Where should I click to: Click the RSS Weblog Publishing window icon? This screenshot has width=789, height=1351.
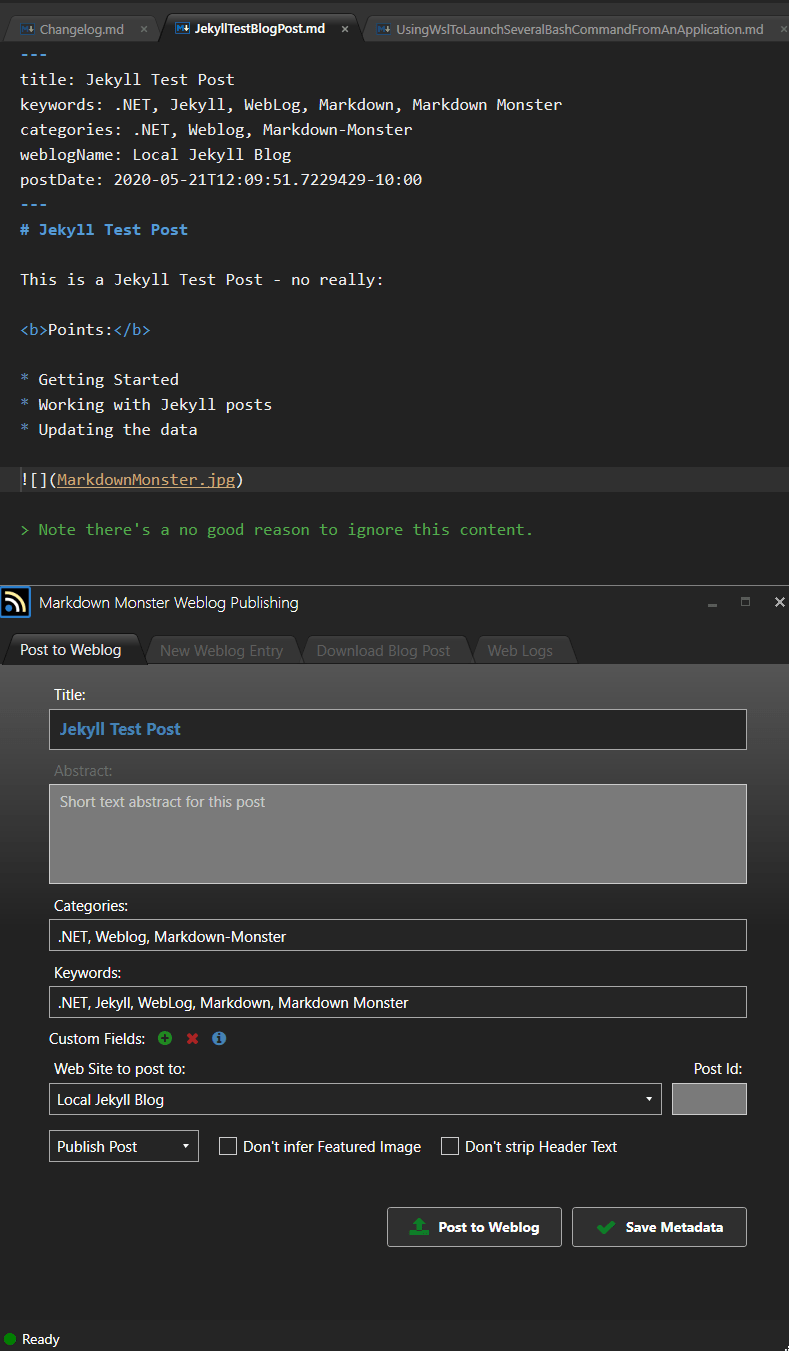click(15, 602)
